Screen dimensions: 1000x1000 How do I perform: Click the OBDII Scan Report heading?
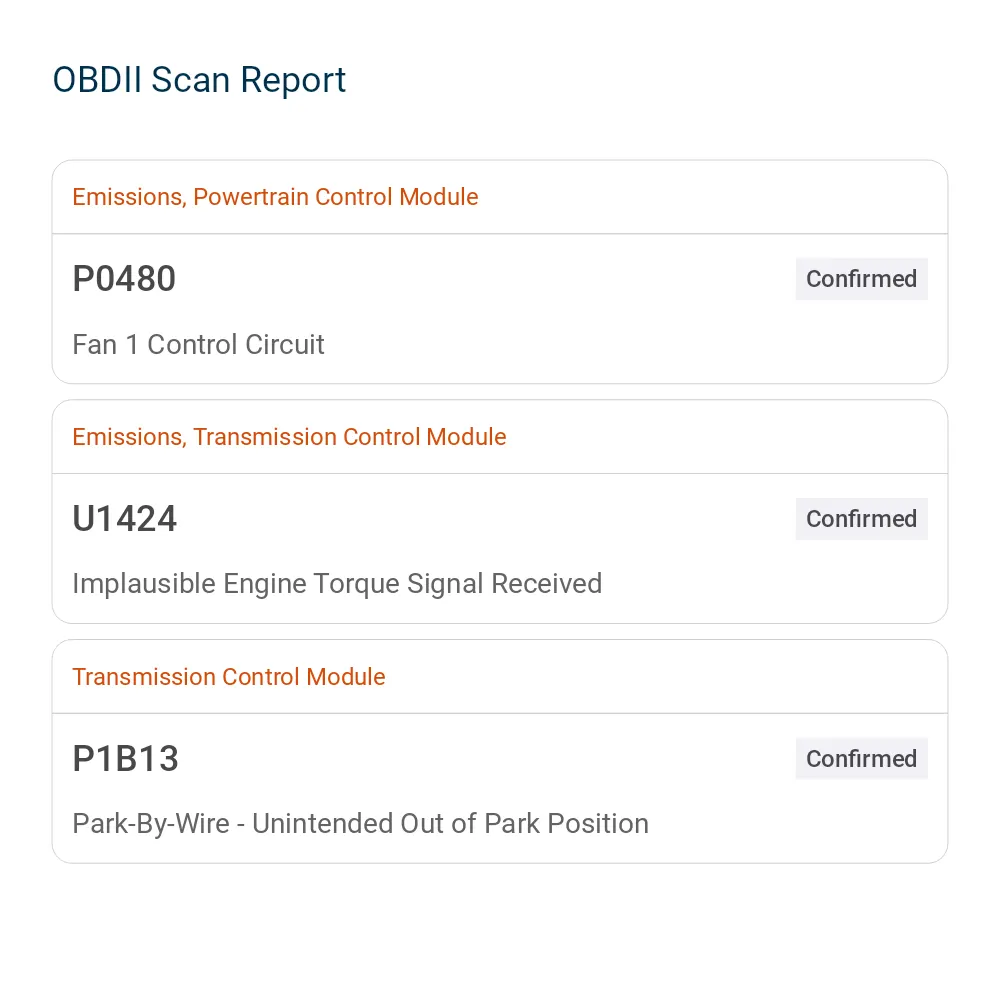click(x=199, y=80)
